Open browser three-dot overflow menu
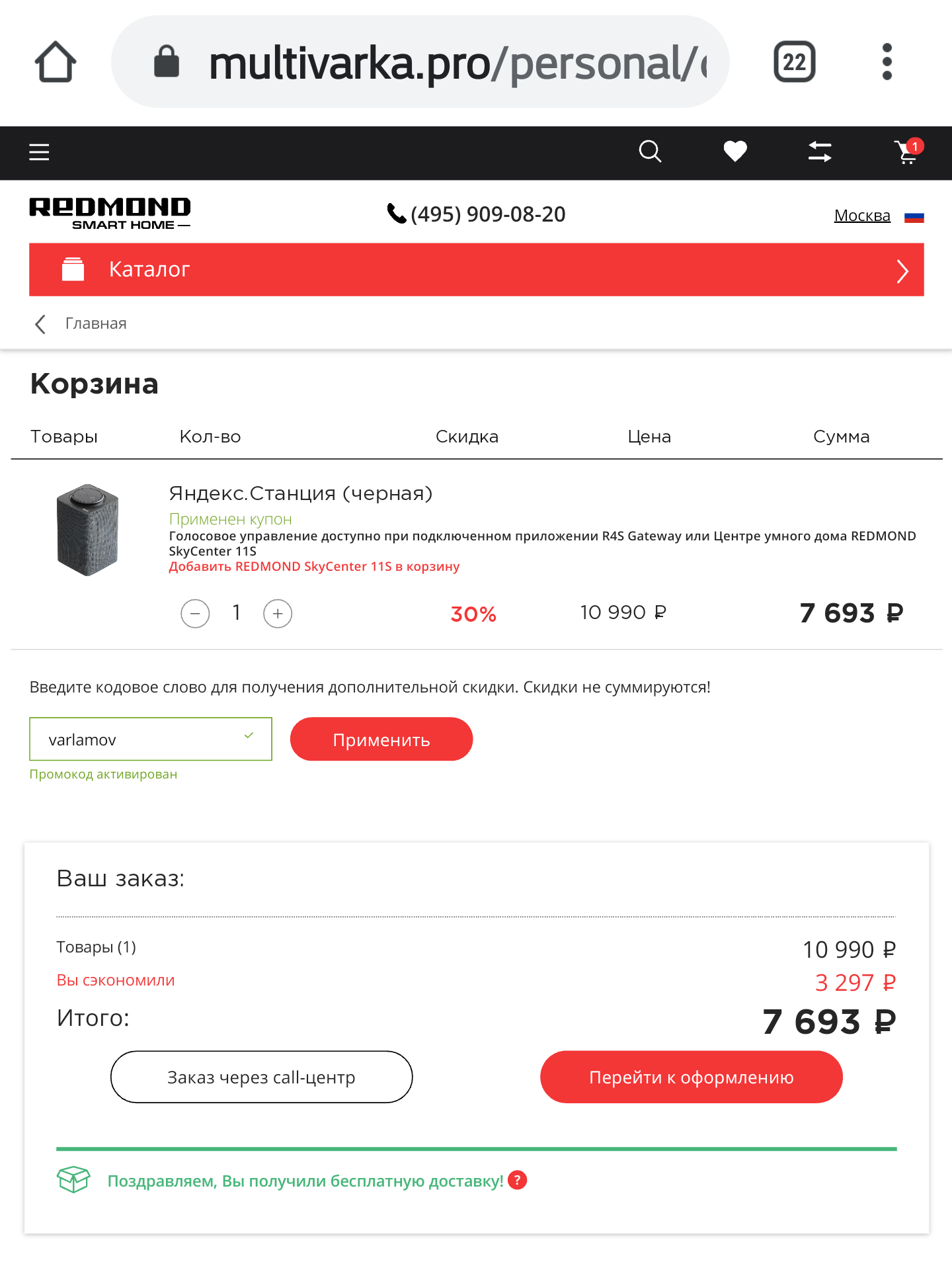The image size is (952, 1262). pyautogui.click(x=887, y=62)
